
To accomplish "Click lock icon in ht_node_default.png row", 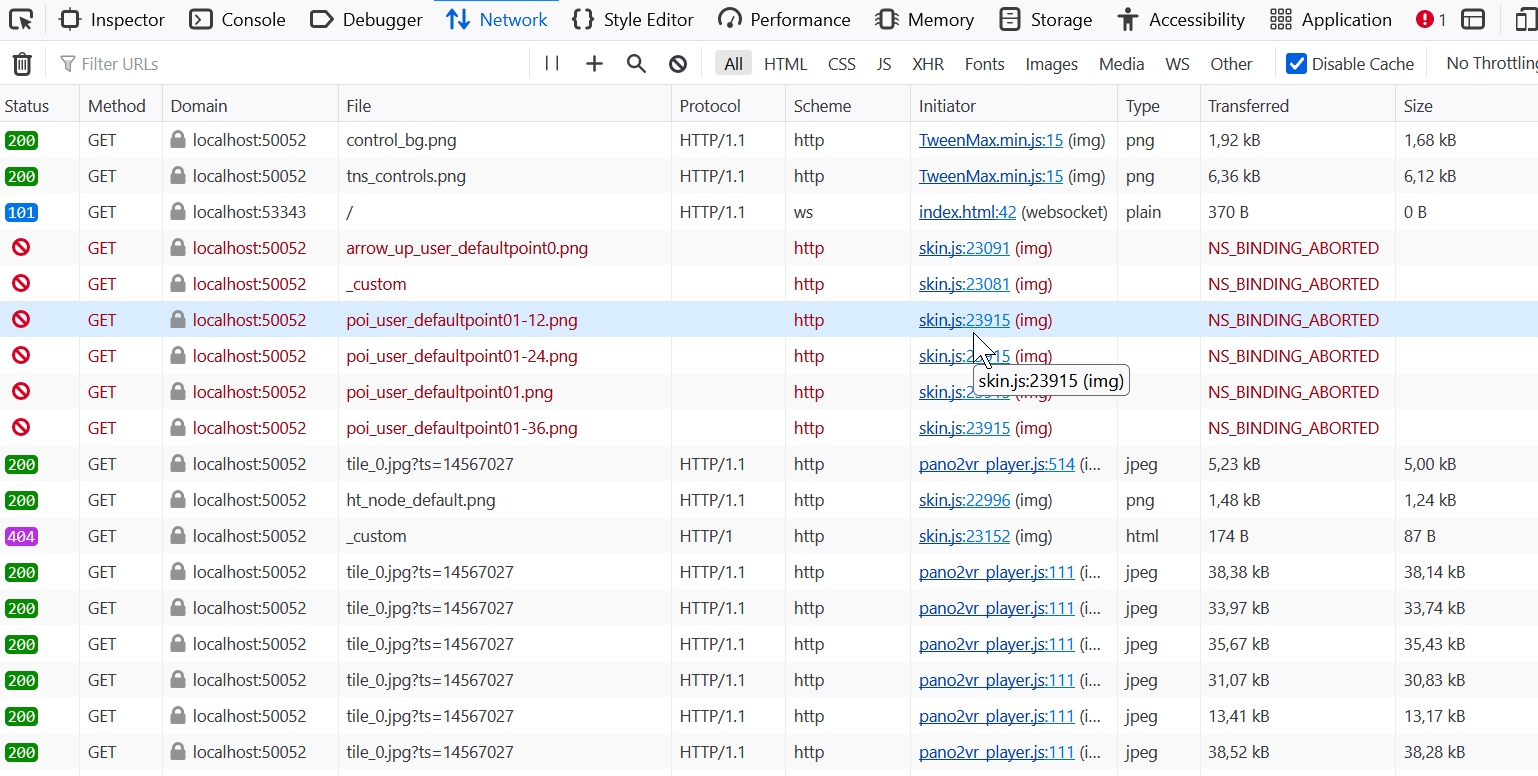I will 178,499.
